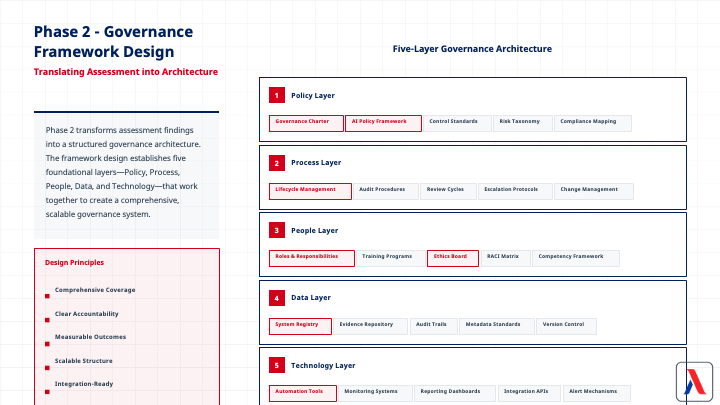Select the RACI Matrix tag
The width and height of the screenshot is (720, 405).
coord(504,257)
